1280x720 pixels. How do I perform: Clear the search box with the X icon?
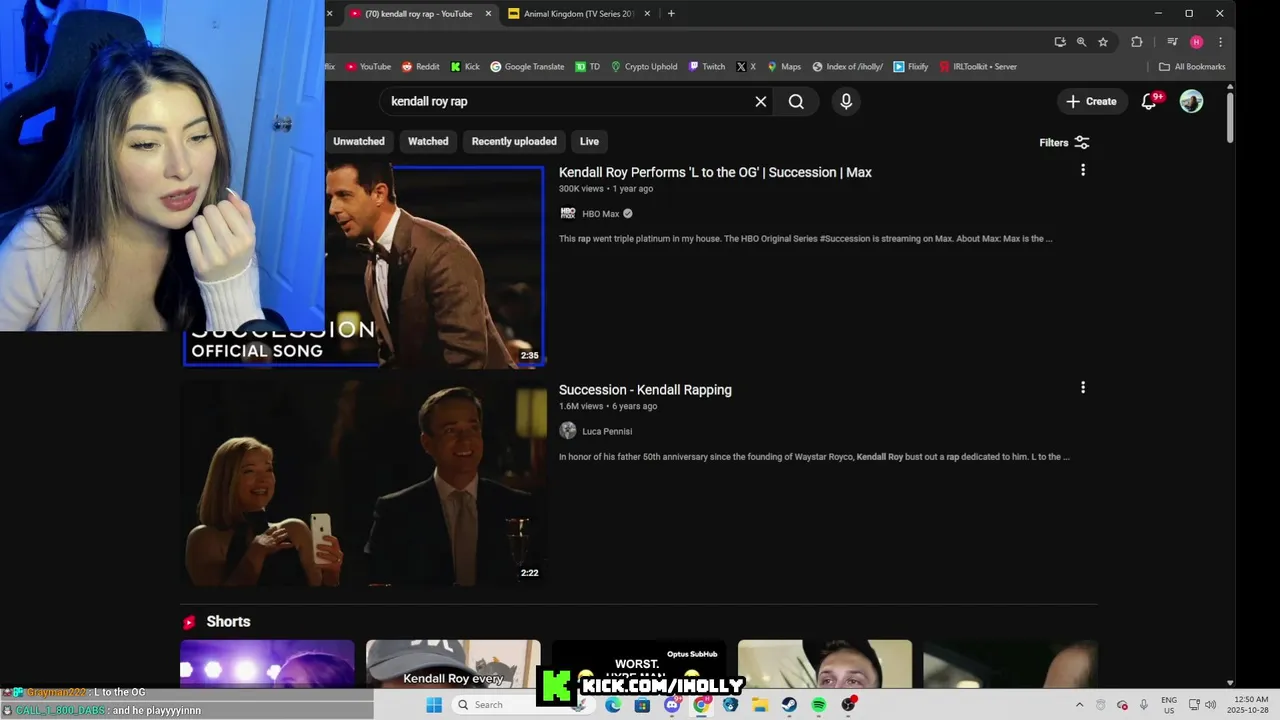coord(760,101)
